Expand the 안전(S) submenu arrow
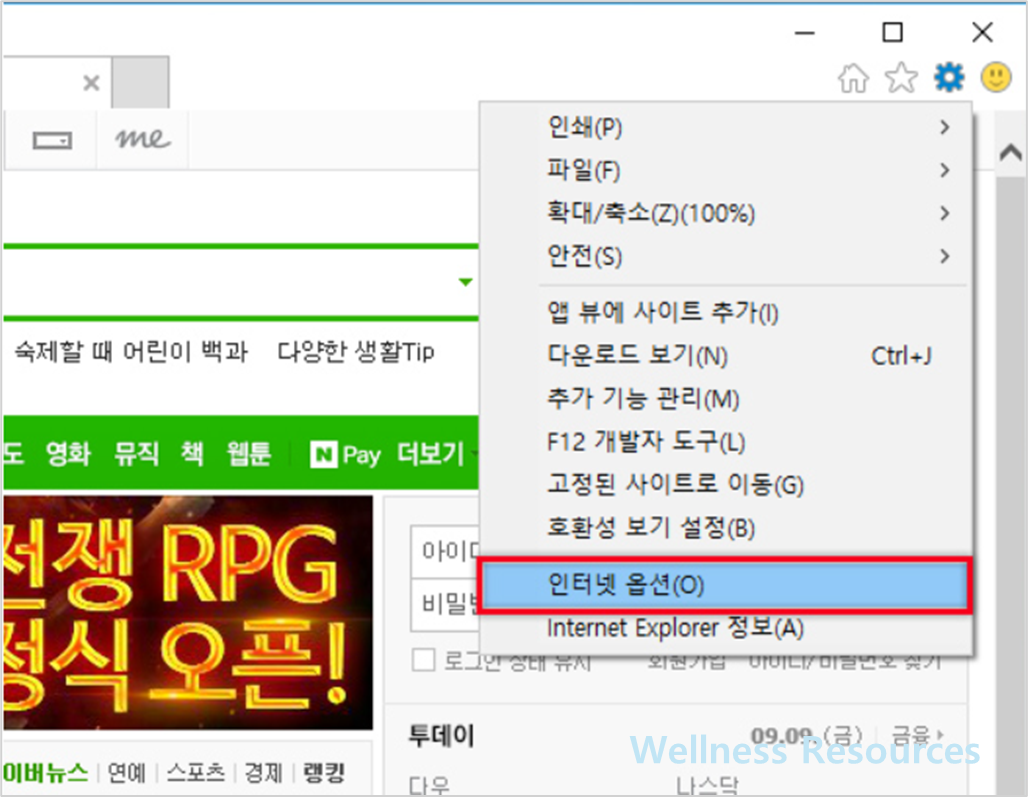This screenshot has height=797, width=1028. pyautogui.click(x=944, y=256)
